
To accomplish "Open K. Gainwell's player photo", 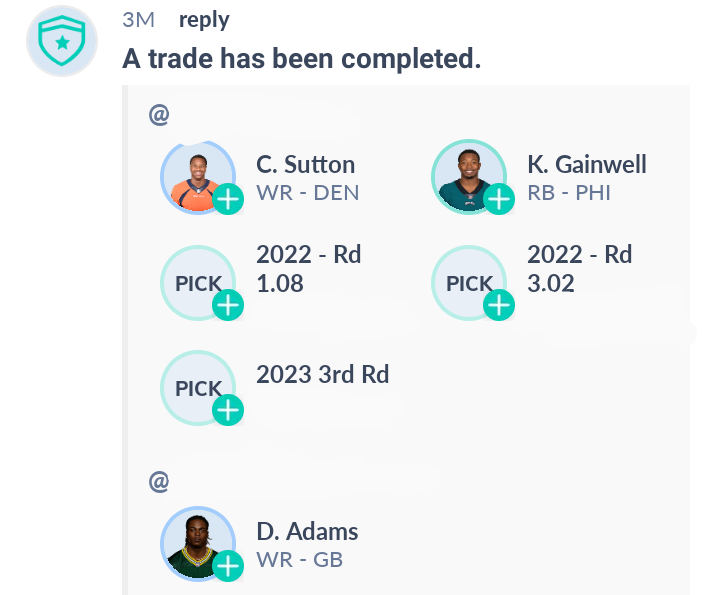I will click(x=469, y=177).
